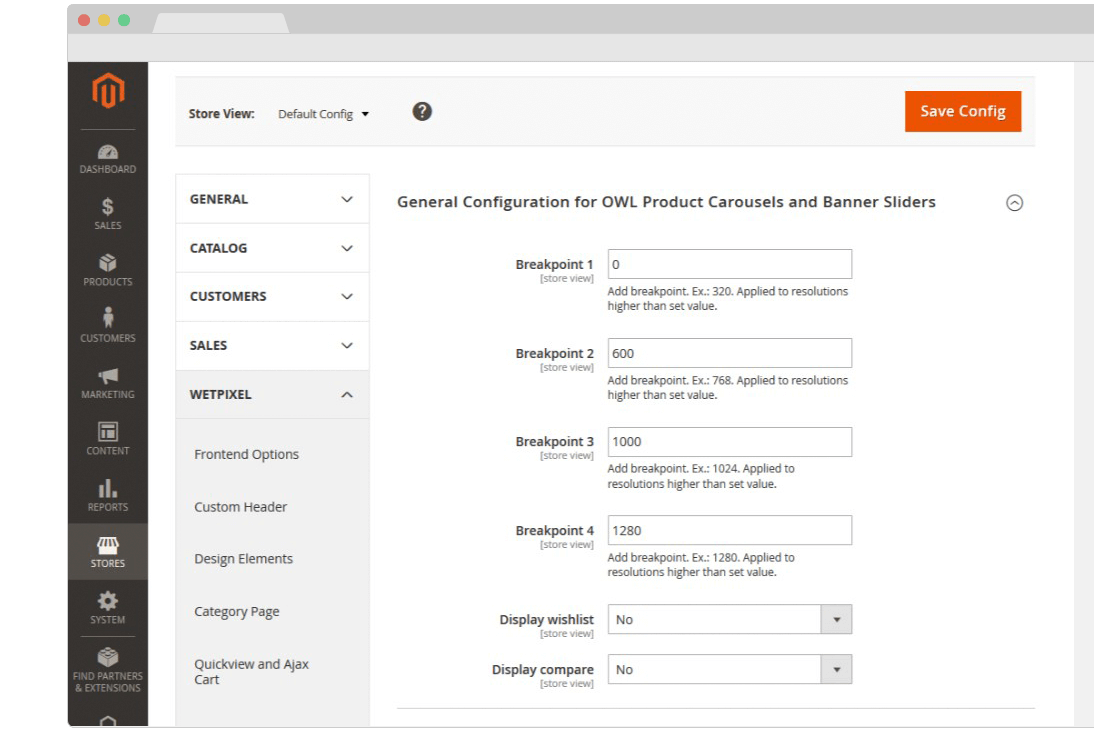The image size is (1094, 732).
Task: Click the Save Config button
Action: [x=962, y=111]
